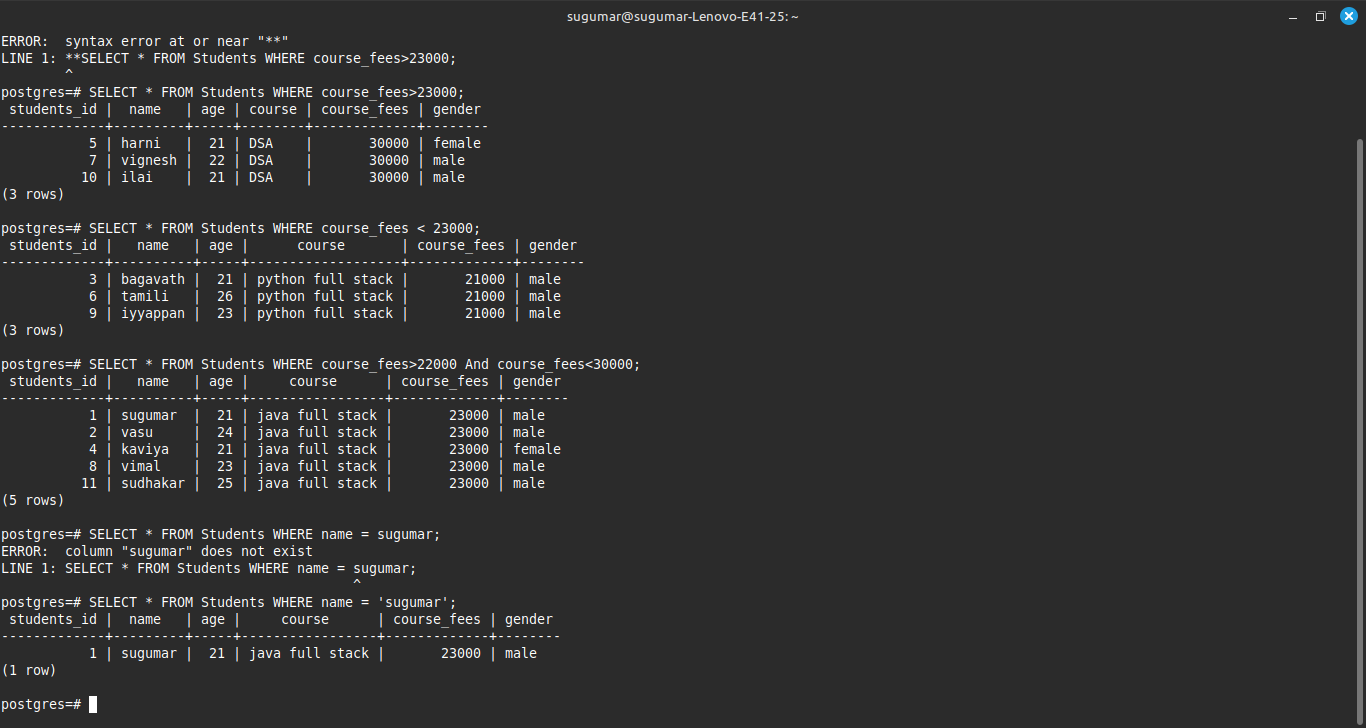Restore down the terminal window
This screenshot has width=1366, height=728.
(x=1320, y=16)
